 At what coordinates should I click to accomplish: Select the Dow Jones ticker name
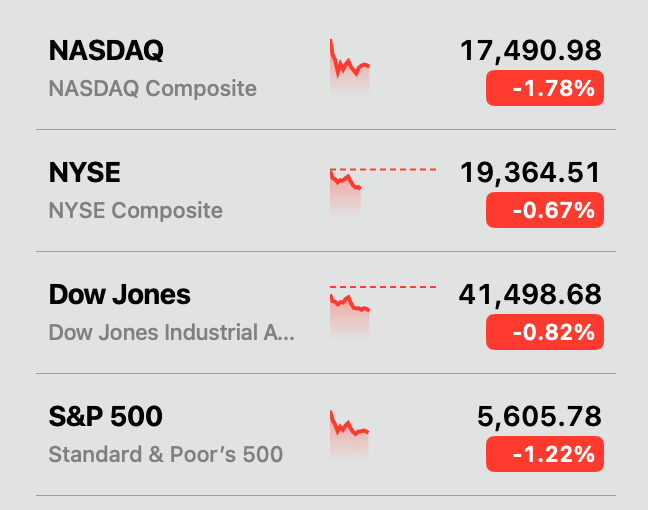(119, 295)
